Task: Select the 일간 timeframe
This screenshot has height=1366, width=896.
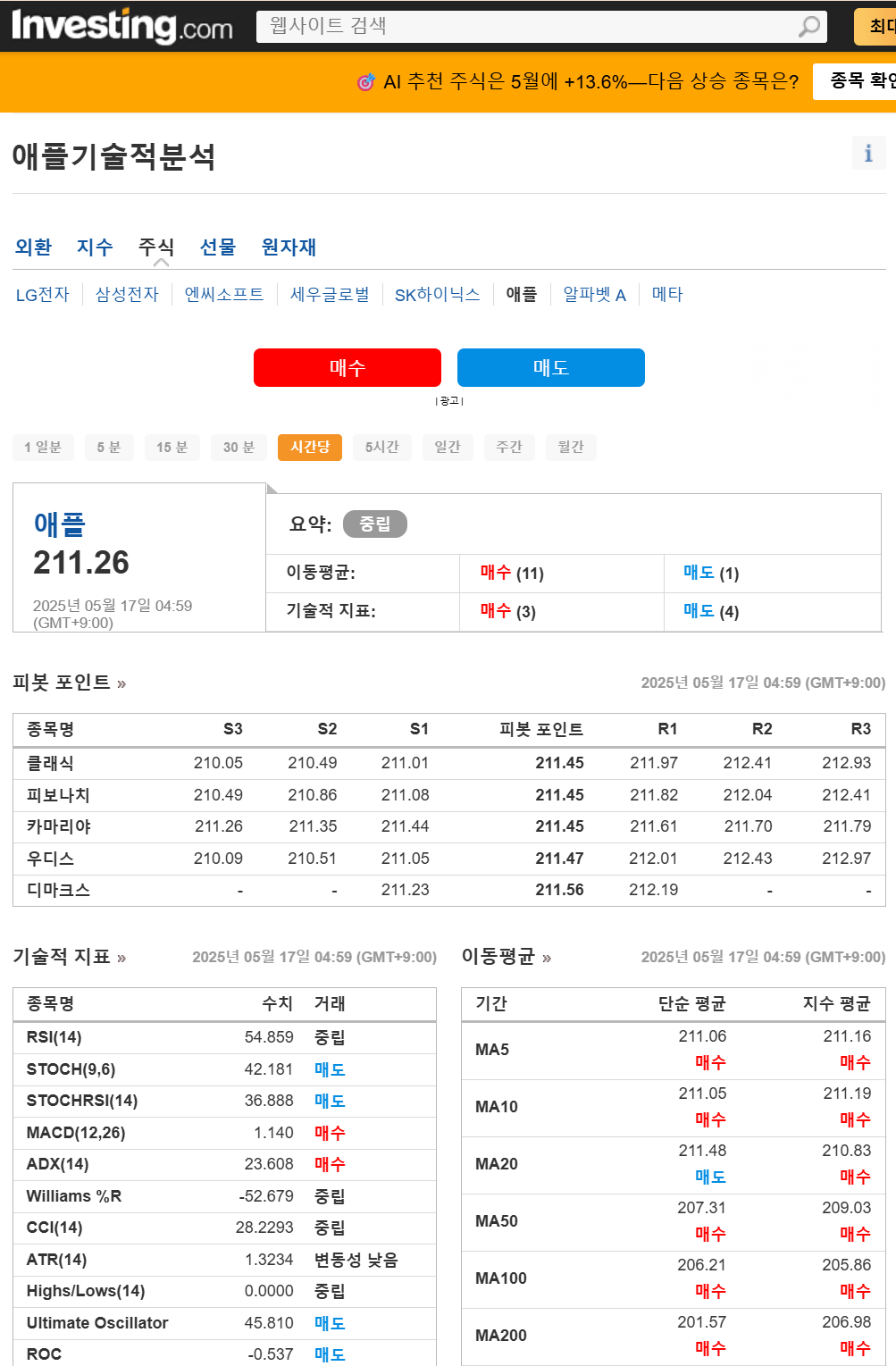Action: [448, 447]
